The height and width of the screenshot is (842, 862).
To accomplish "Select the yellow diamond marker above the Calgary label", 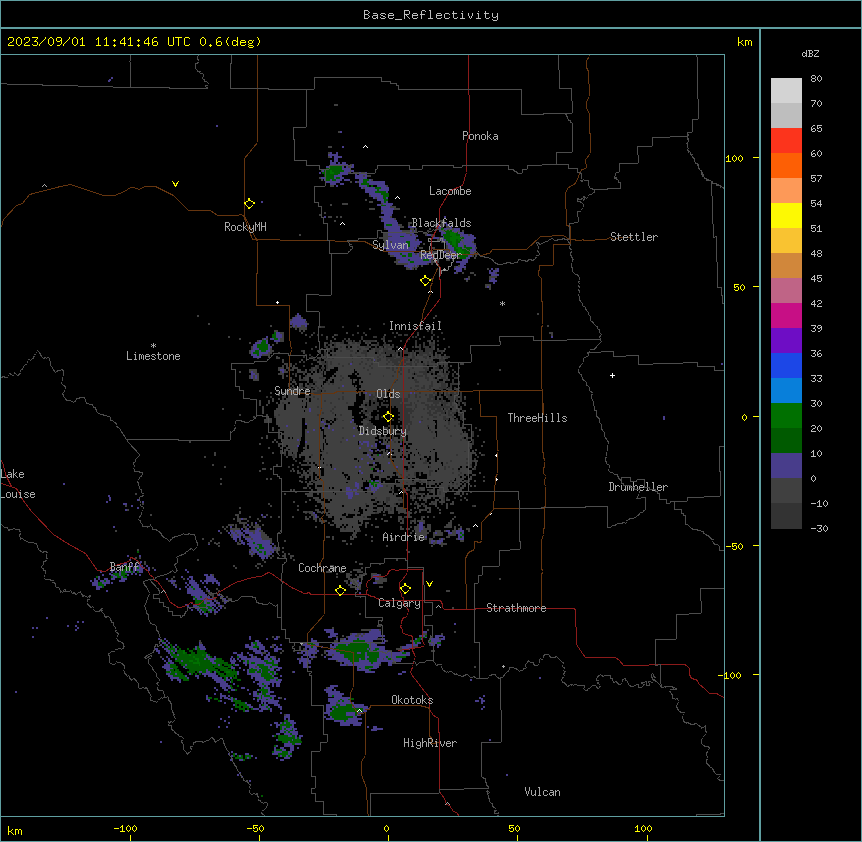I will (405, 589).
